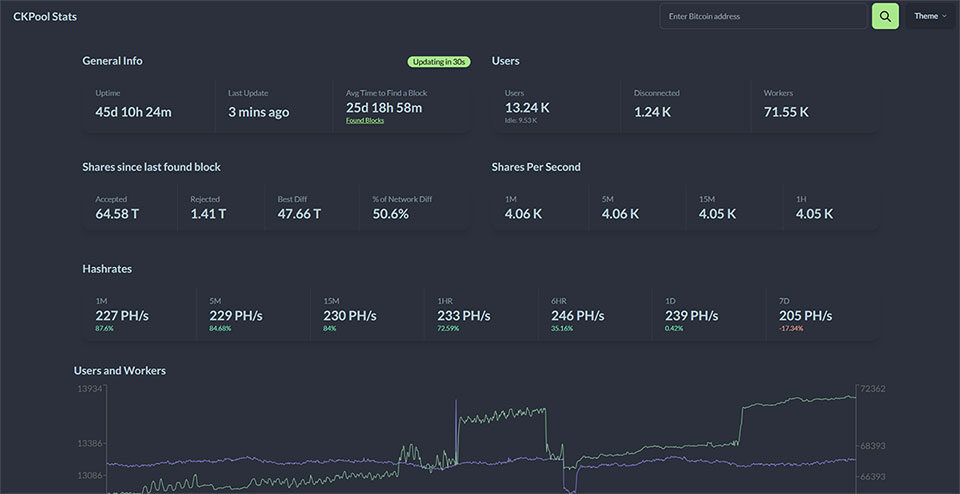
Task: Focus the Enter Bitcoin address field
Action: pyautogui.click(x=762, y=16)
